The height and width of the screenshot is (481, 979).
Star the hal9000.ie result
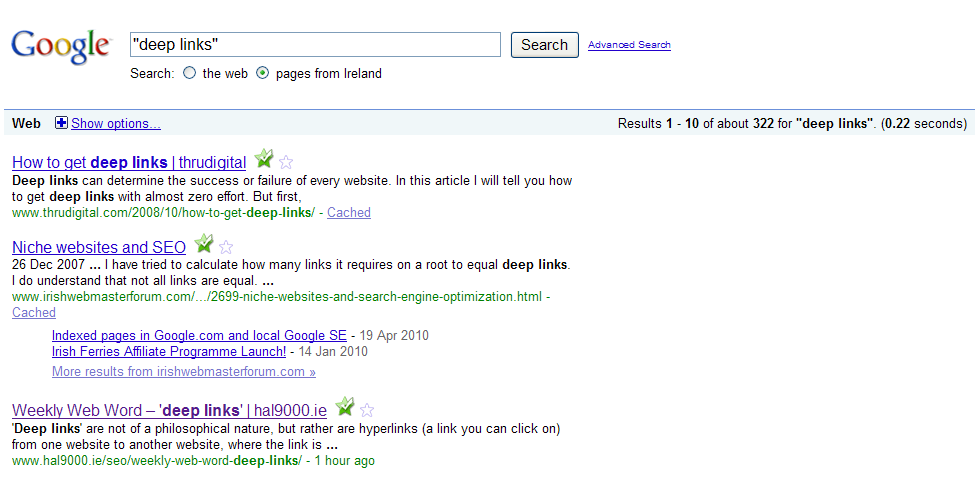pos(367,410)
